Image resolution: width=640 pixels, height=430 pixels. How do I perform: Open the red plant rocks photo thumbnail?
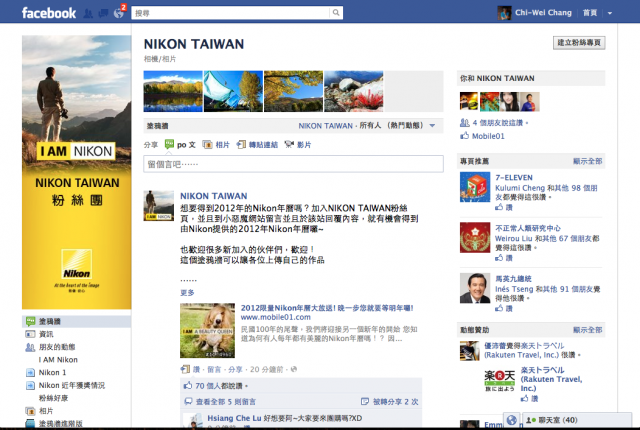click(353, 91)
